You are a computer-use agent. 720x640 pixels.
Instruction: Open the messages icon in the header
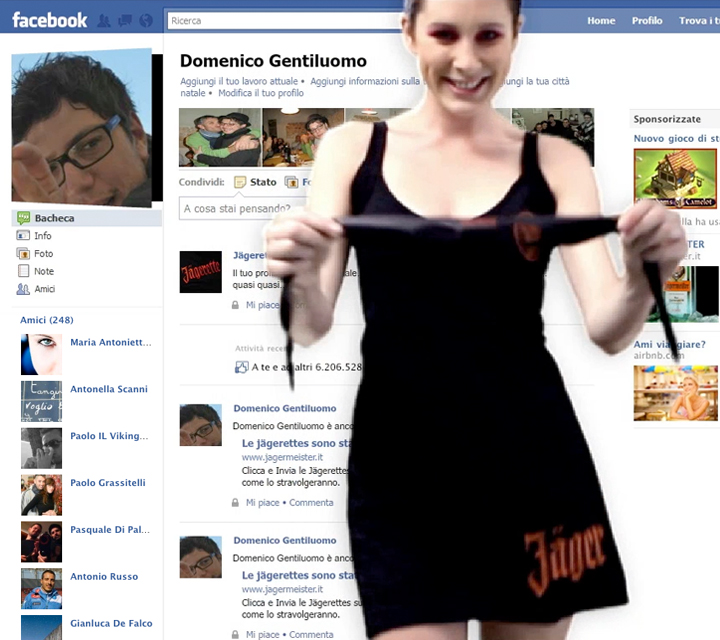pyautogui.click(x=125, y=21)
